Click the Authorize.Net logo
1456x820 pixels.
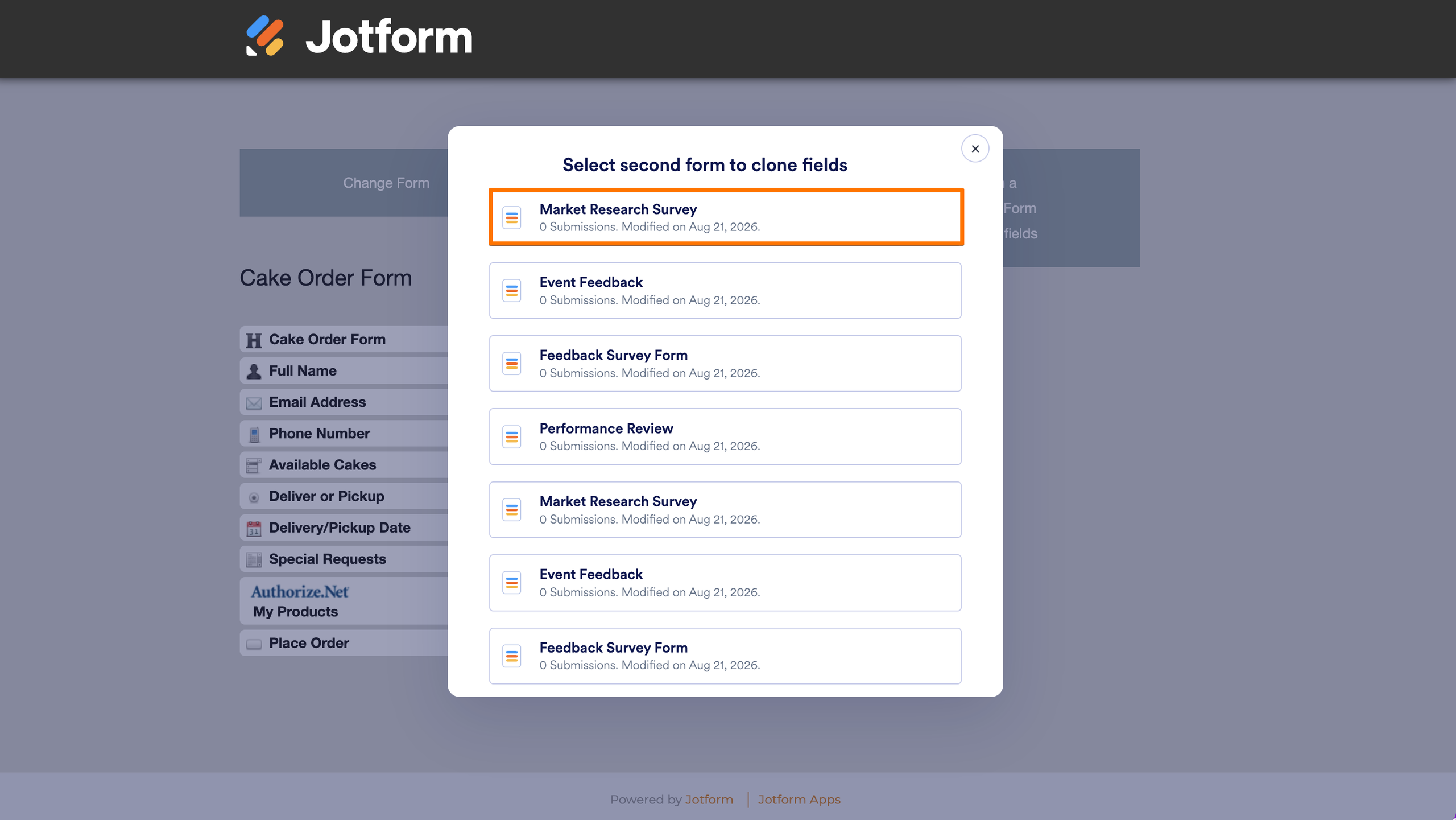[x=300, y=591]
